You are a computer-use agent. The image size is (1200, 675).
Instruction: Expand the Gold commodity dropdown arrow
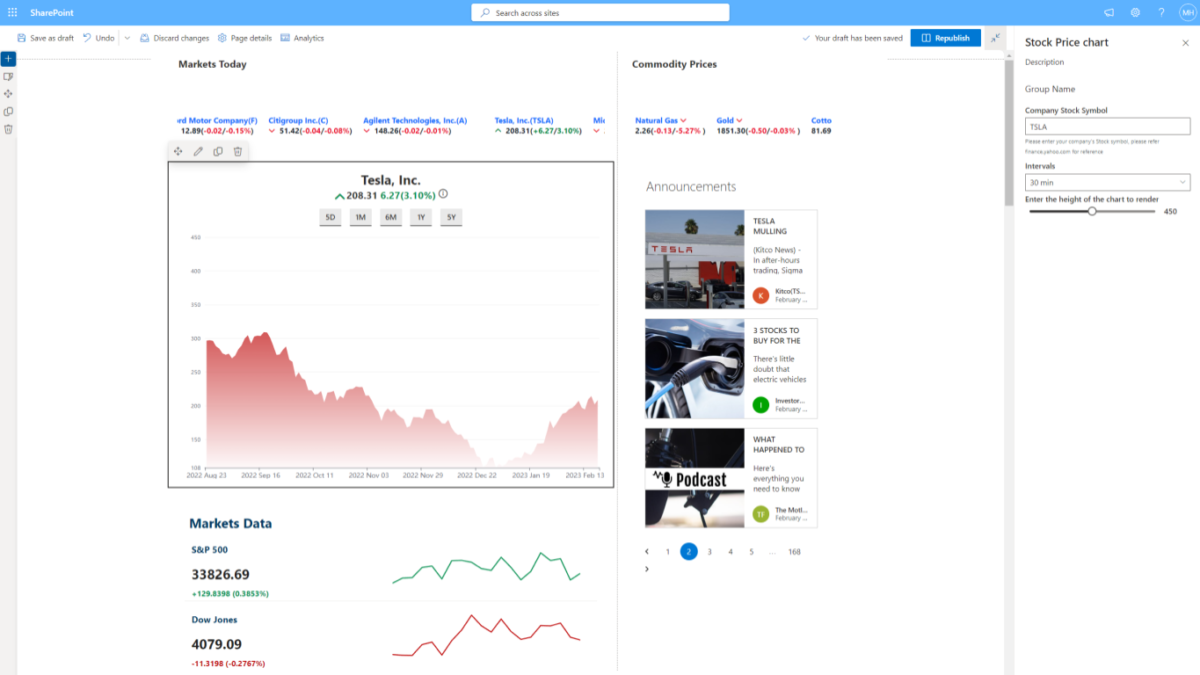(x=739, y=120)
